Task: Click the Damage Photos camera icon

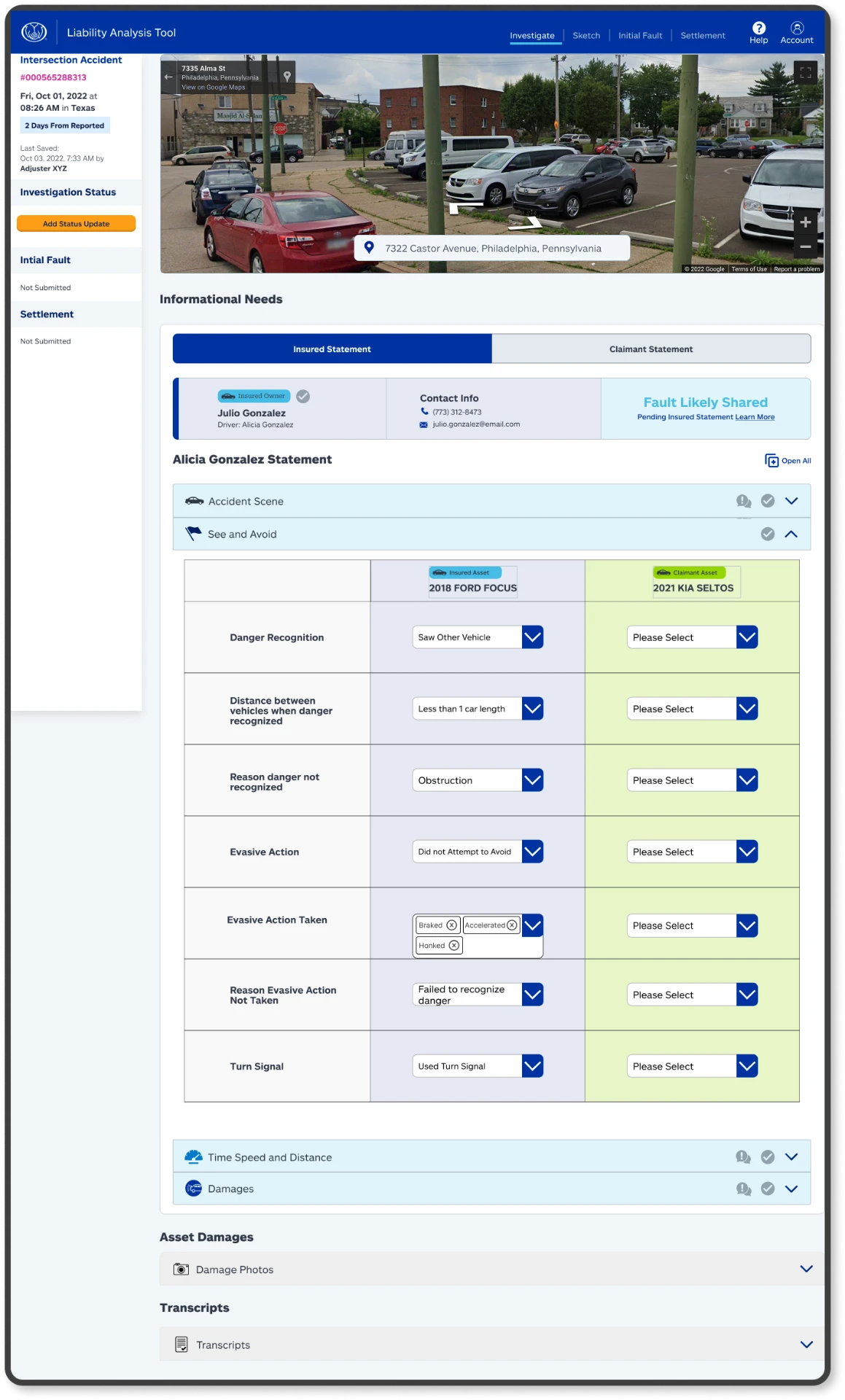Action: (x=181, y=1269)
